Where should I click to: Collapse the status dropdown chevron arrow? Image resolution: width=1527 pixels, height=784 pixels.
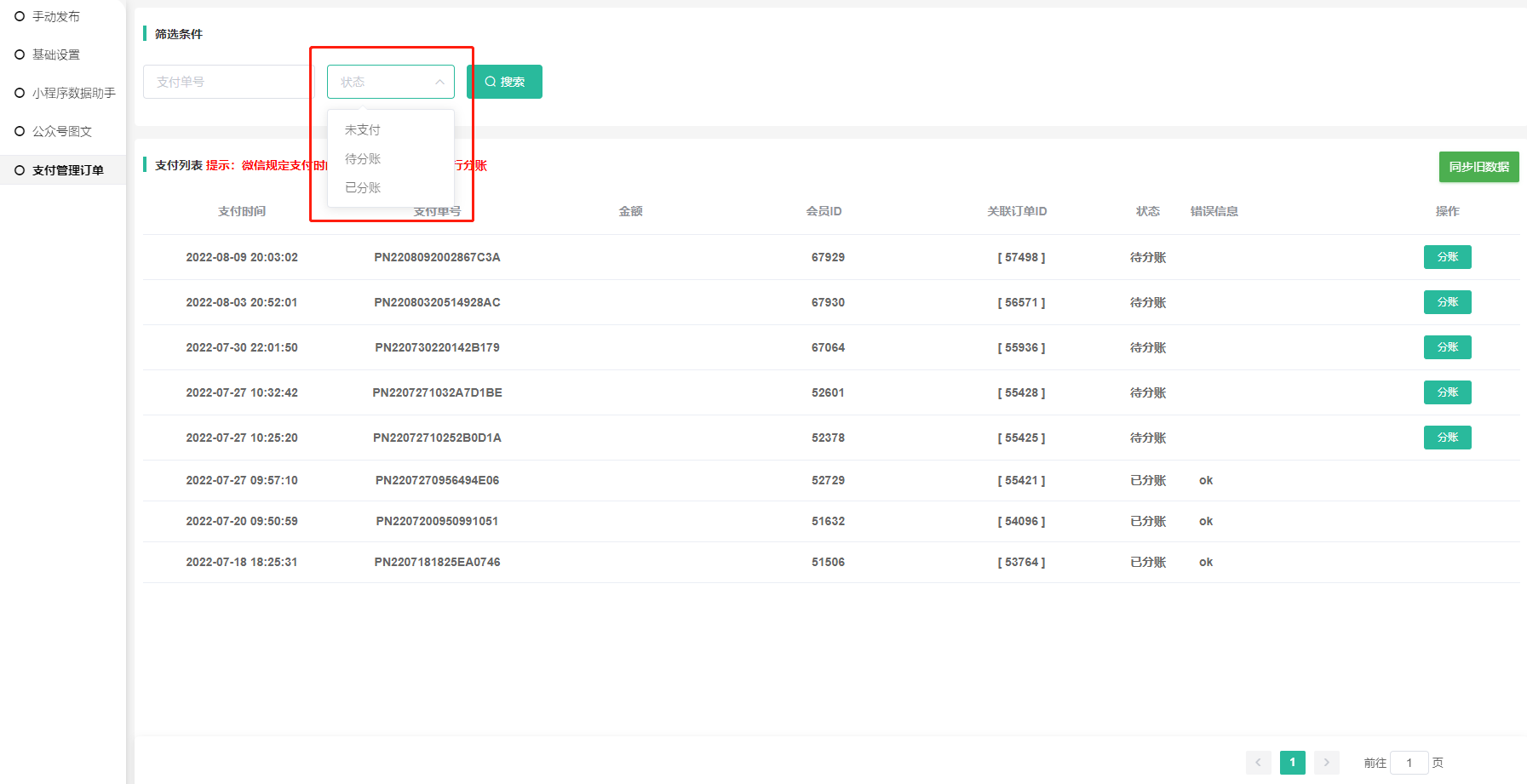click(x=439, y=82)
